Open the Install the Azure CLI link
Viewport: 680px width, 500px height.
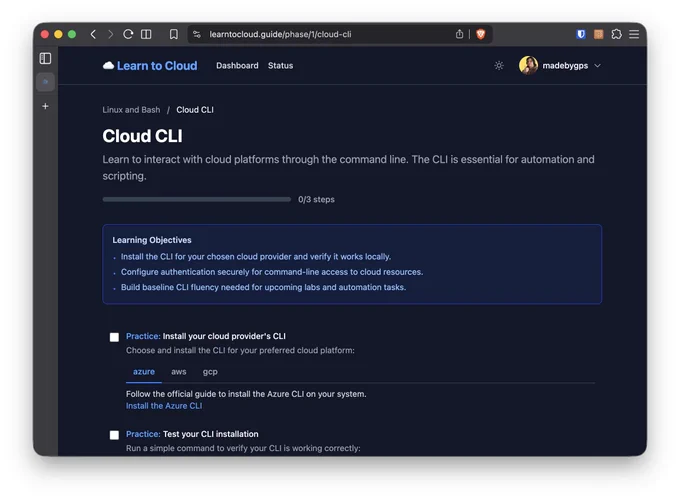tap(164, 406)
